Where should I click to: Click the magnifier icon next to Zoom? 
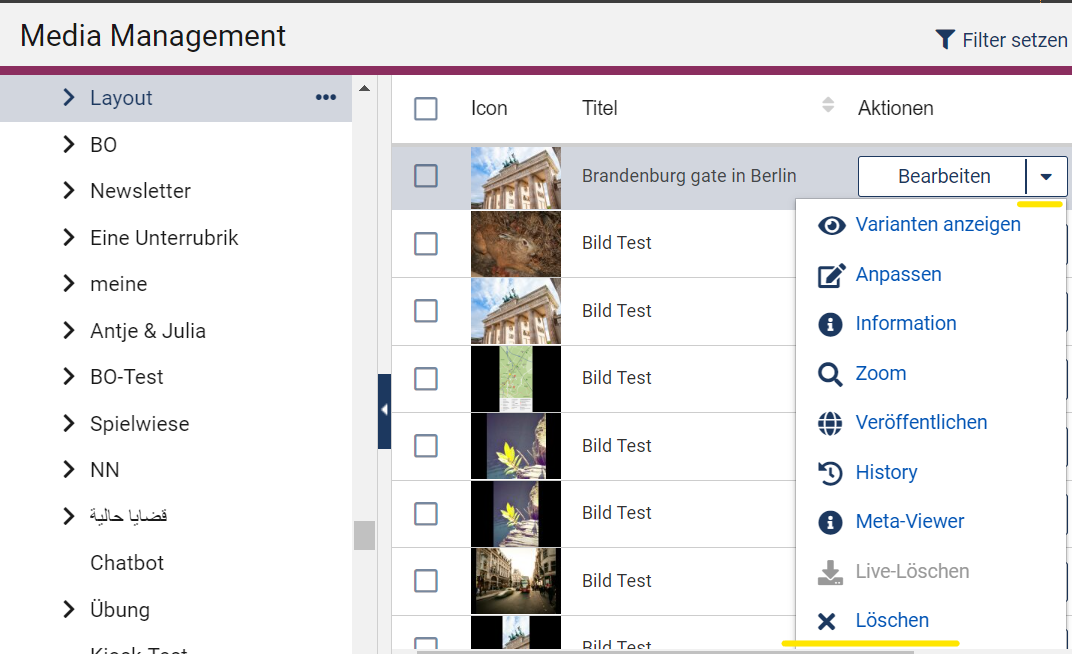point(830,374)
